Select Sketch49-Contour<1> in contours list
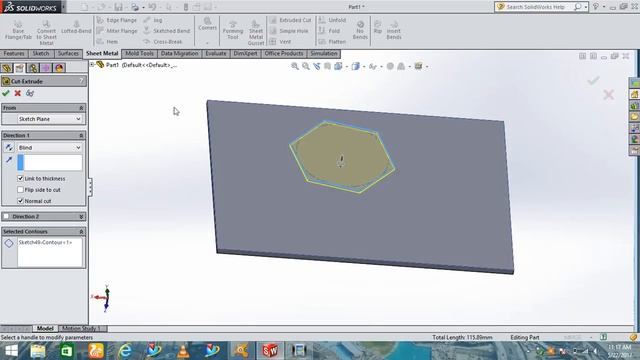640x360 pixels. tap(45, 242)
